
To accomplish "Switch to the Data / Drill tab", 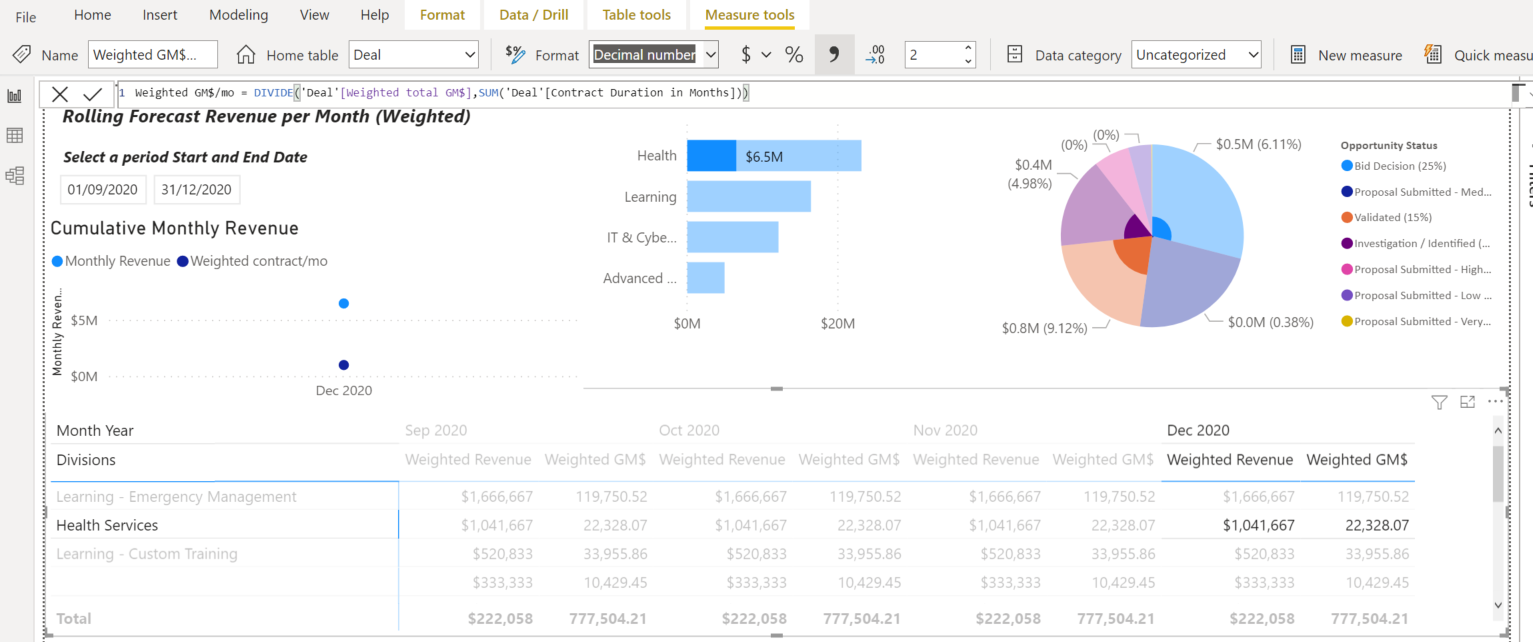I will [534, 15].
